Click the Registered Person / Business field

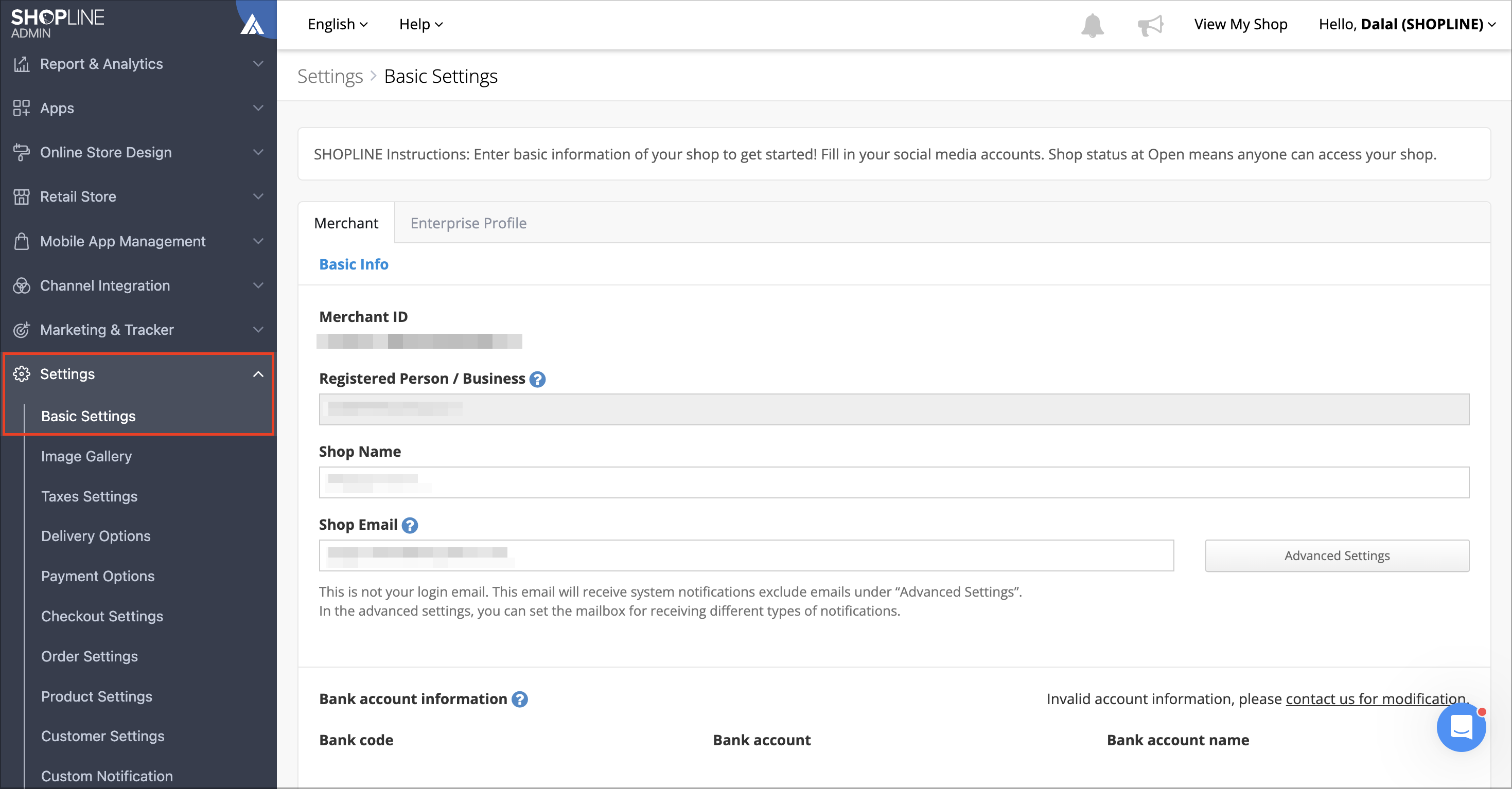click(x=894, y=409)
